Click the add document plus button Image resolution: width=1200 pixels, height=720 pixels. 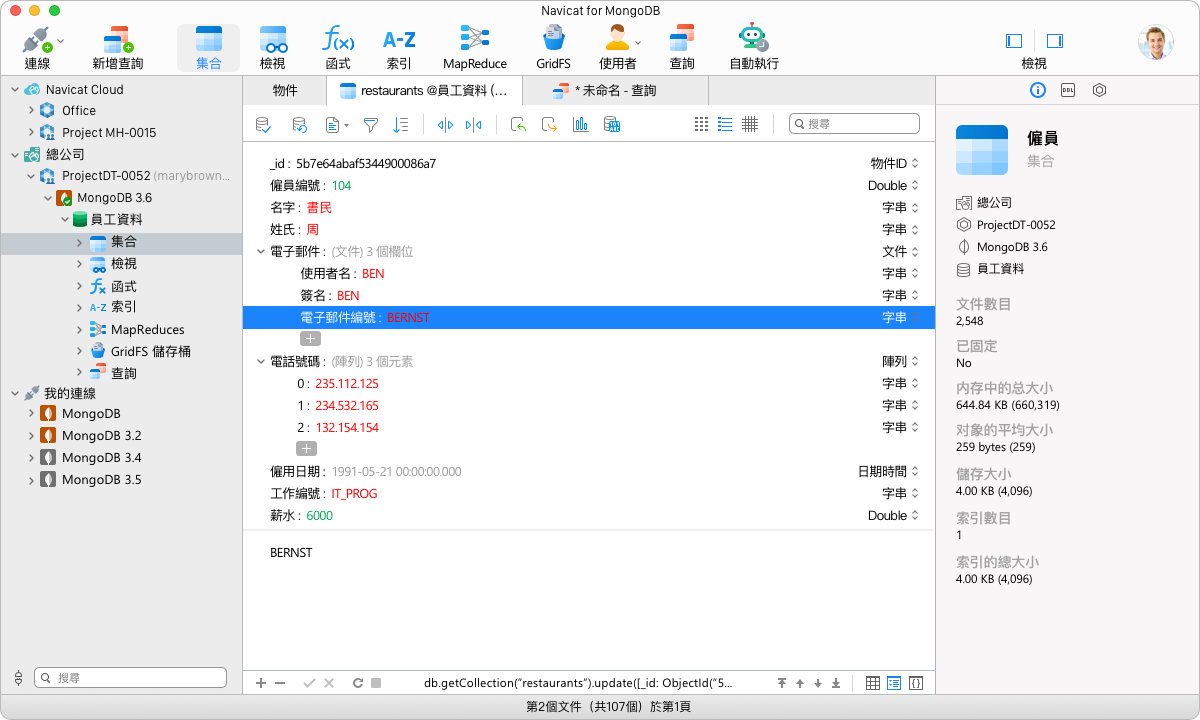tap(261, 683)
